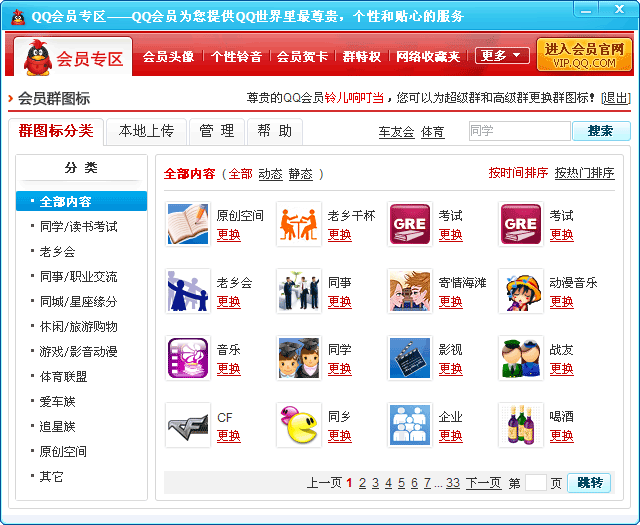Image resolution: width=640 pixels, height=525 pixels.
Task: Select the 群图标分类 tab
Action: pos(56,131)
